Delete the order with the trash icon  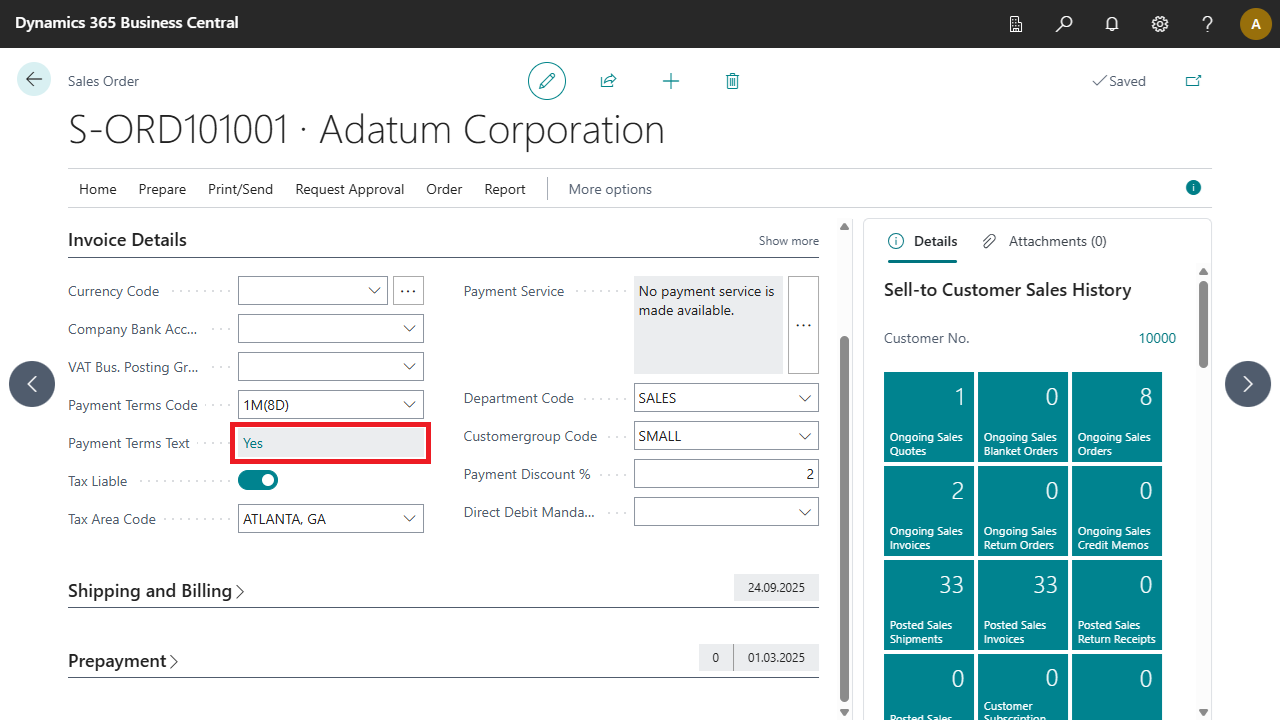point(732,81)
